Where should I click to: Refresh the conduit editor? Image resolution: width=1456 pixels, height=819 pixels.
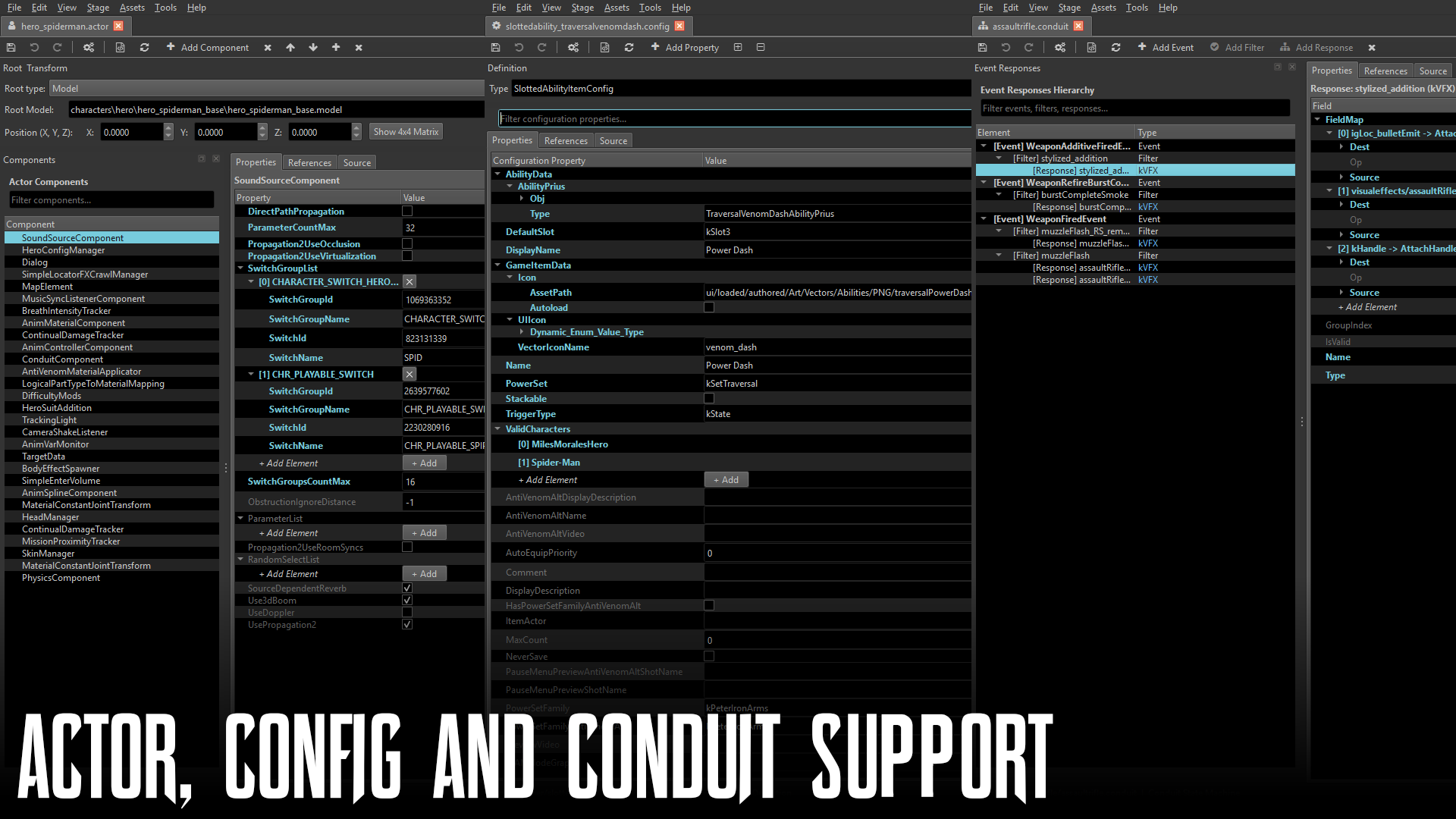(1116, 47)
